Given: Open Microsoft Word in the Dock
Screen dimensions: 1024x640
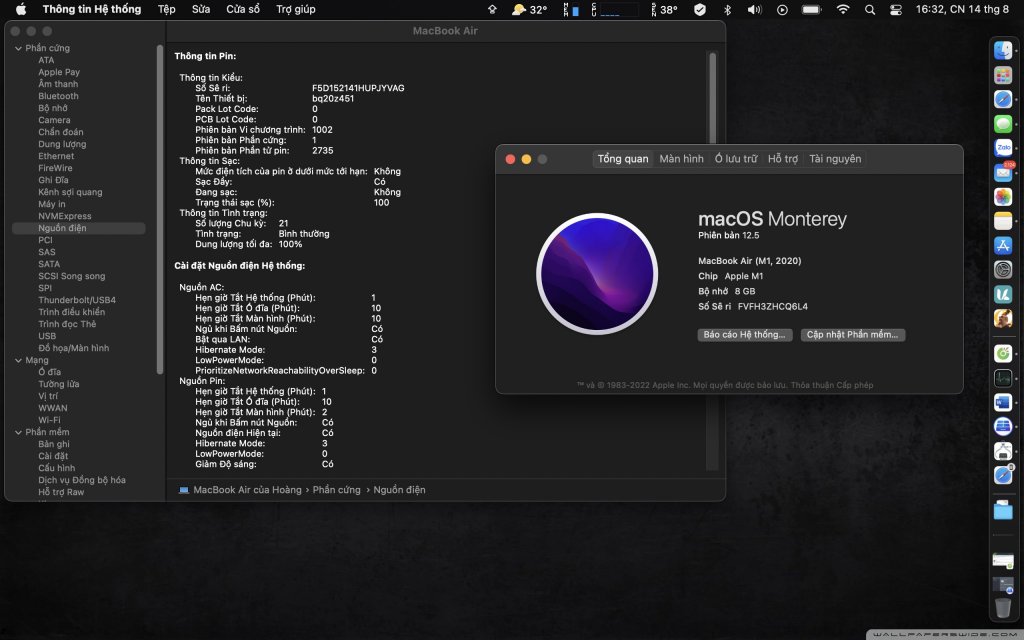Looking at the screenshot, I should (1003, 402).
